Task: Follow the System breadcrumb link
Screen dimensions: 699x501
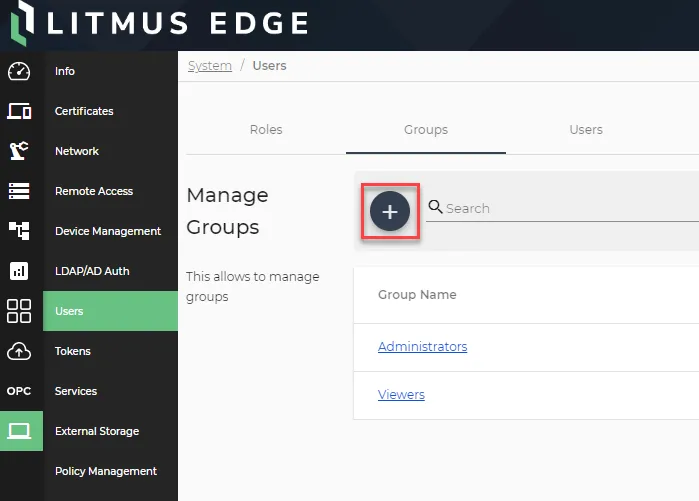Action: [x=210, y=66]
